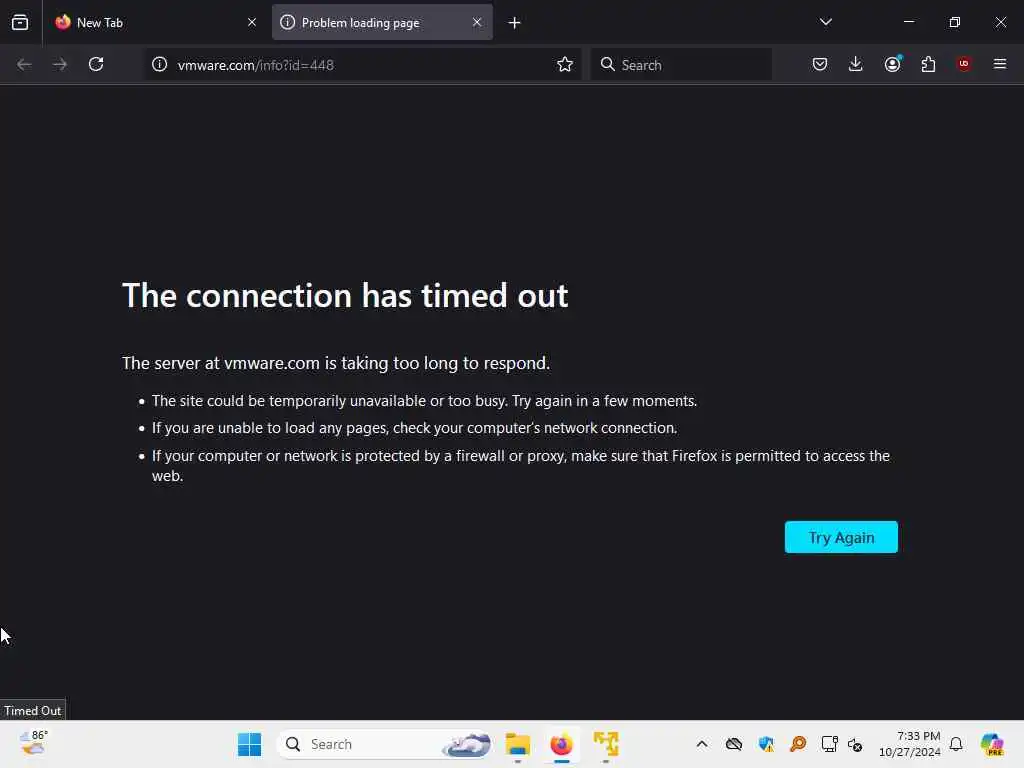Select the Problem loading page tab

pos(382,22)
